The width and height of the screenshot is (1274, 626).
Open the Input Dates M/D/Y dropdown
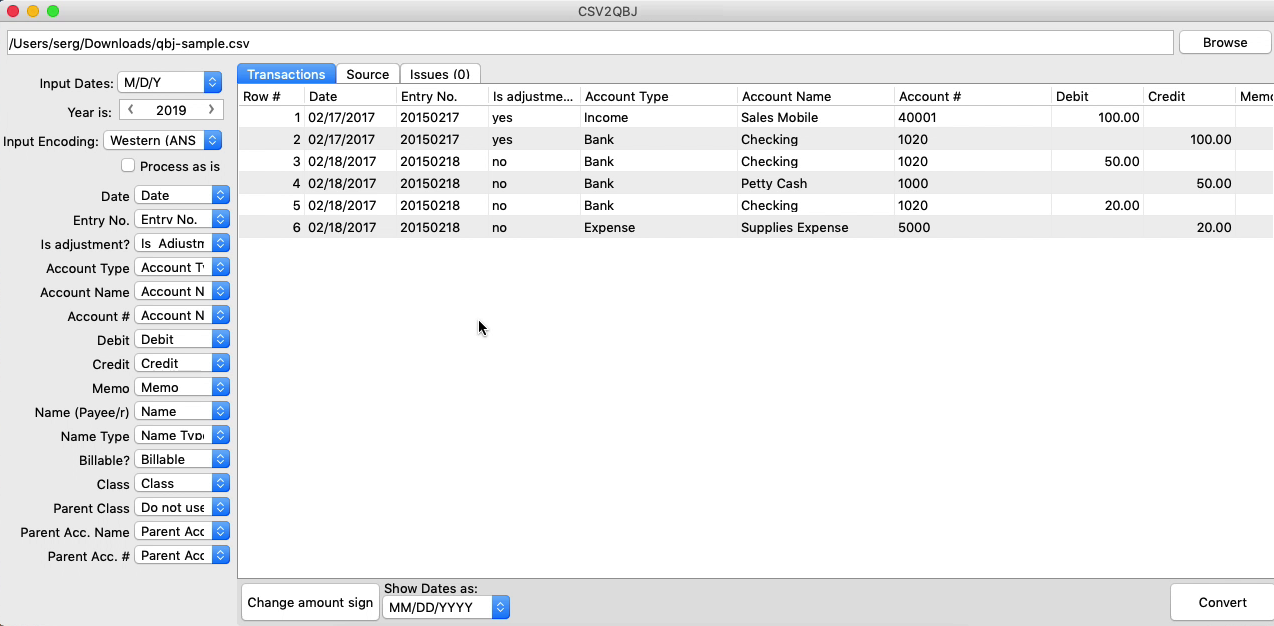tap(170, 82)
